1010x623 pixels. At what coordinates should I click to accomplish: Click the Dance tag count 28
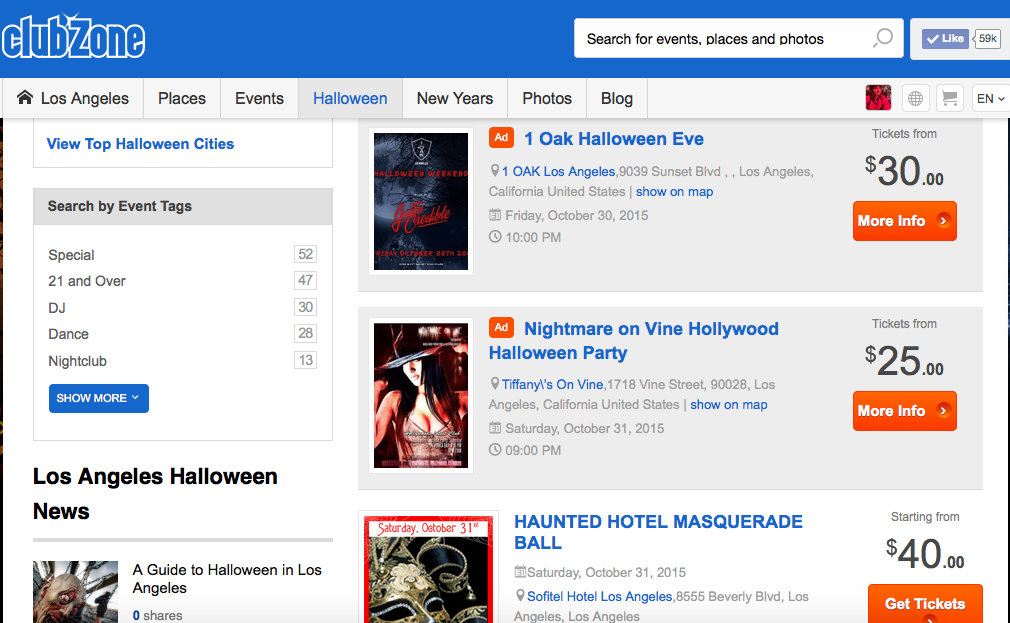point(305,333)
